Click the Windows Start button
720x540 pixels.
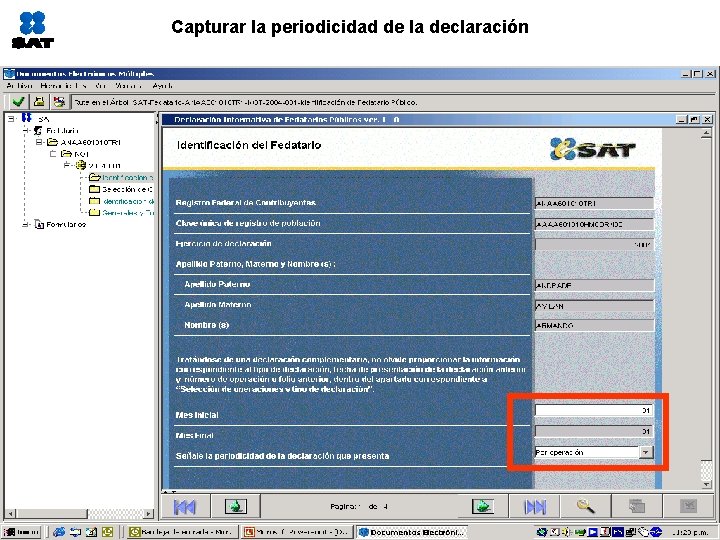21,532
